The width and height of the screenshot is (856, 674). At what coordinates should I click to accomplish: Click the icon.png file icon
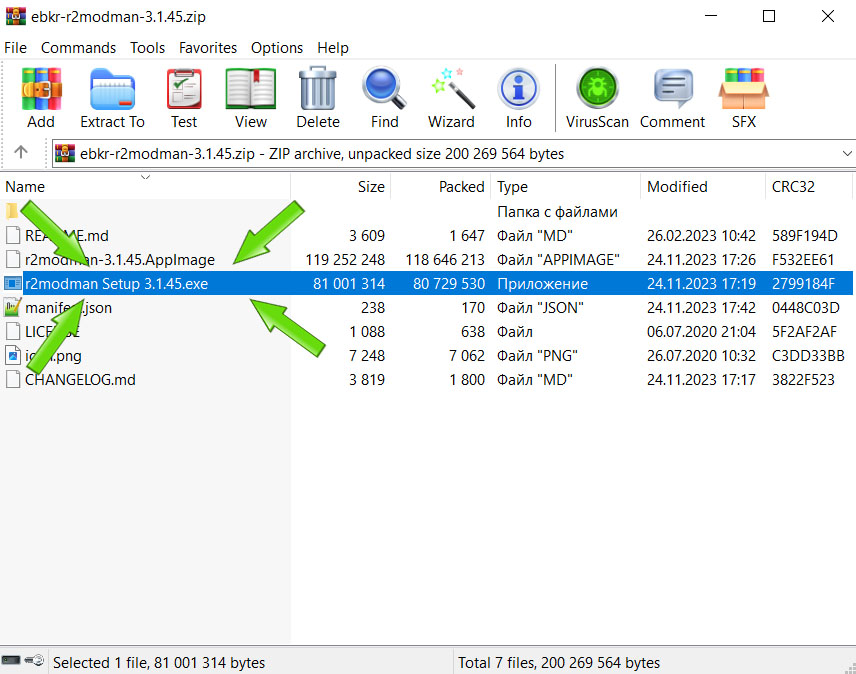(13, 356)
